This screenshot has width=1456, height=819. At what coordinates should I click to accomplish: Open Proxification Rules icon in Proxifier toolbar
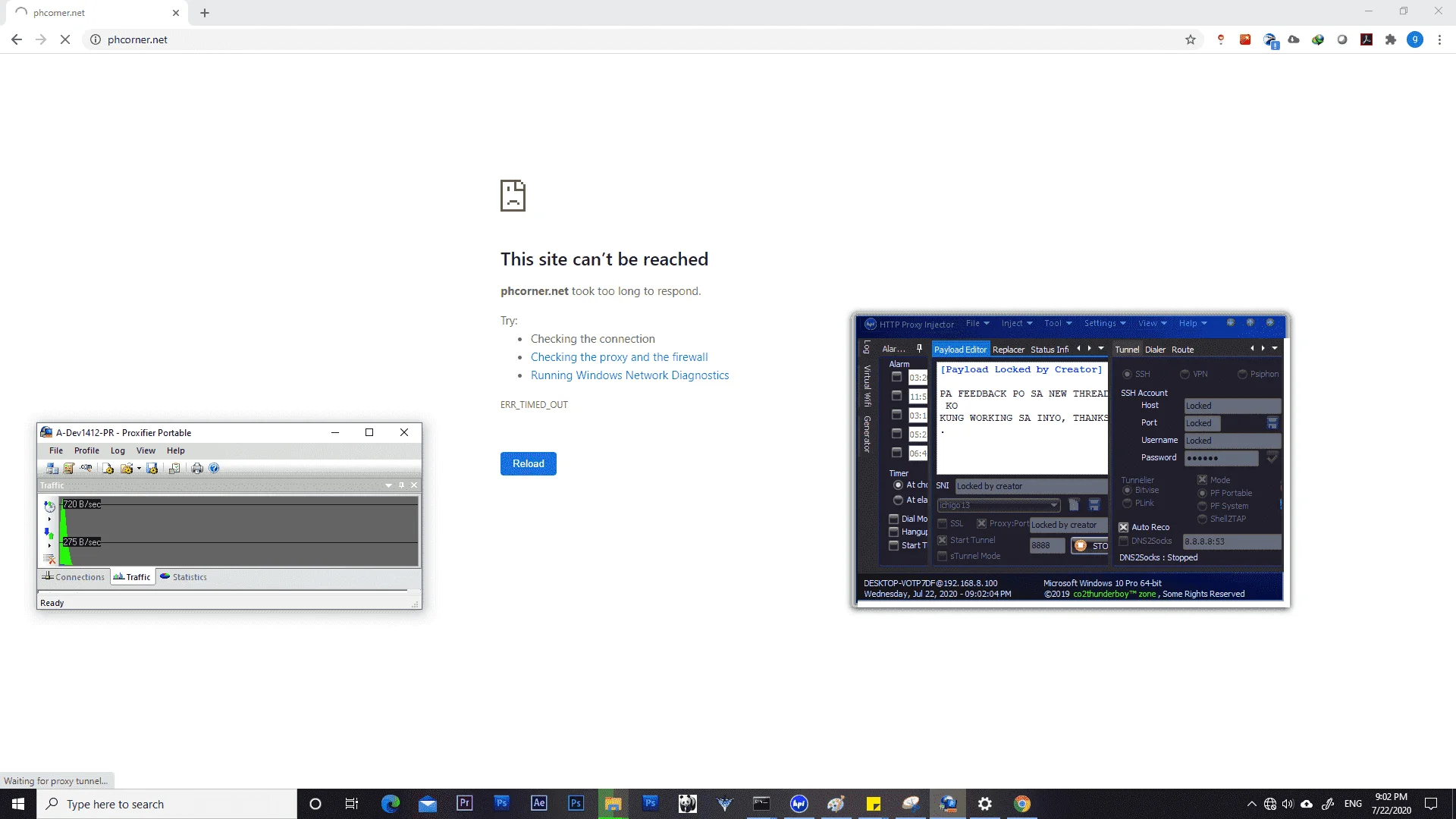(x=69, y=469)
